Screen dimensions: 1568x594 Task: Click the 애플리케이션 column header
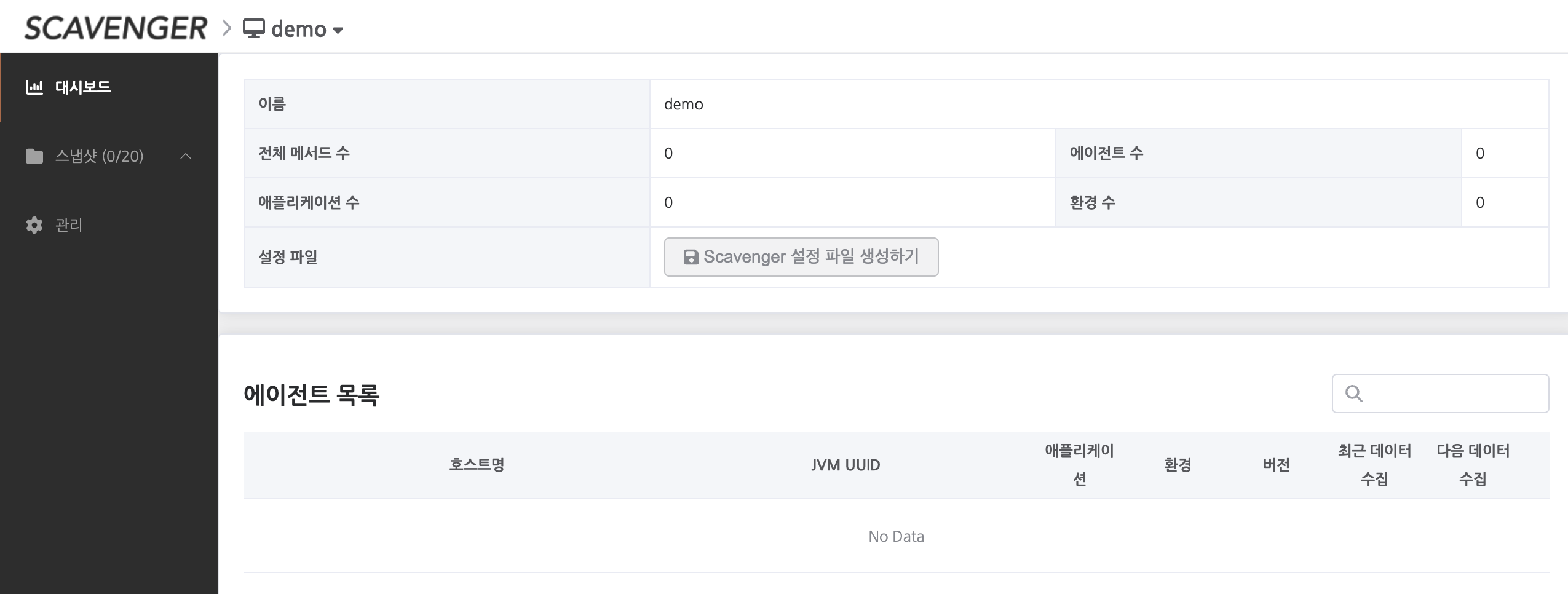[1079, 465]
